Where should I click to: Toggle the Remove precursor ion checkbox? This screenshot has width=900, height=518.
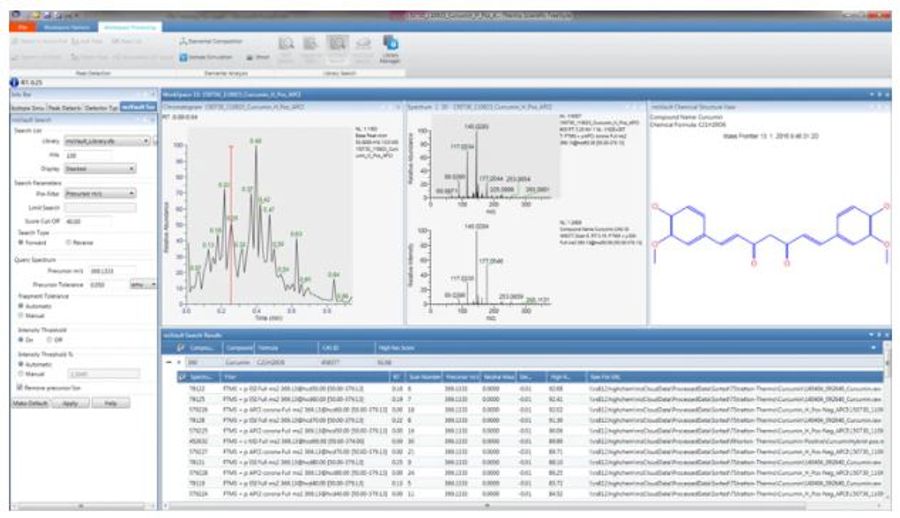pos(20,388)
